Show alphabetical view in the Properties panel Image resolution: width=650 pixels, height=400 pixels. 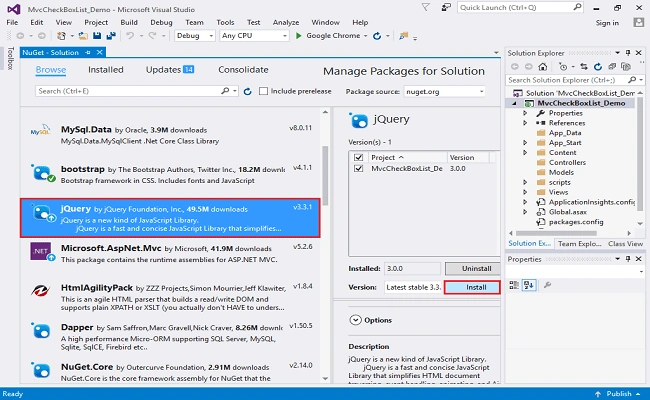tap(529, 285)
